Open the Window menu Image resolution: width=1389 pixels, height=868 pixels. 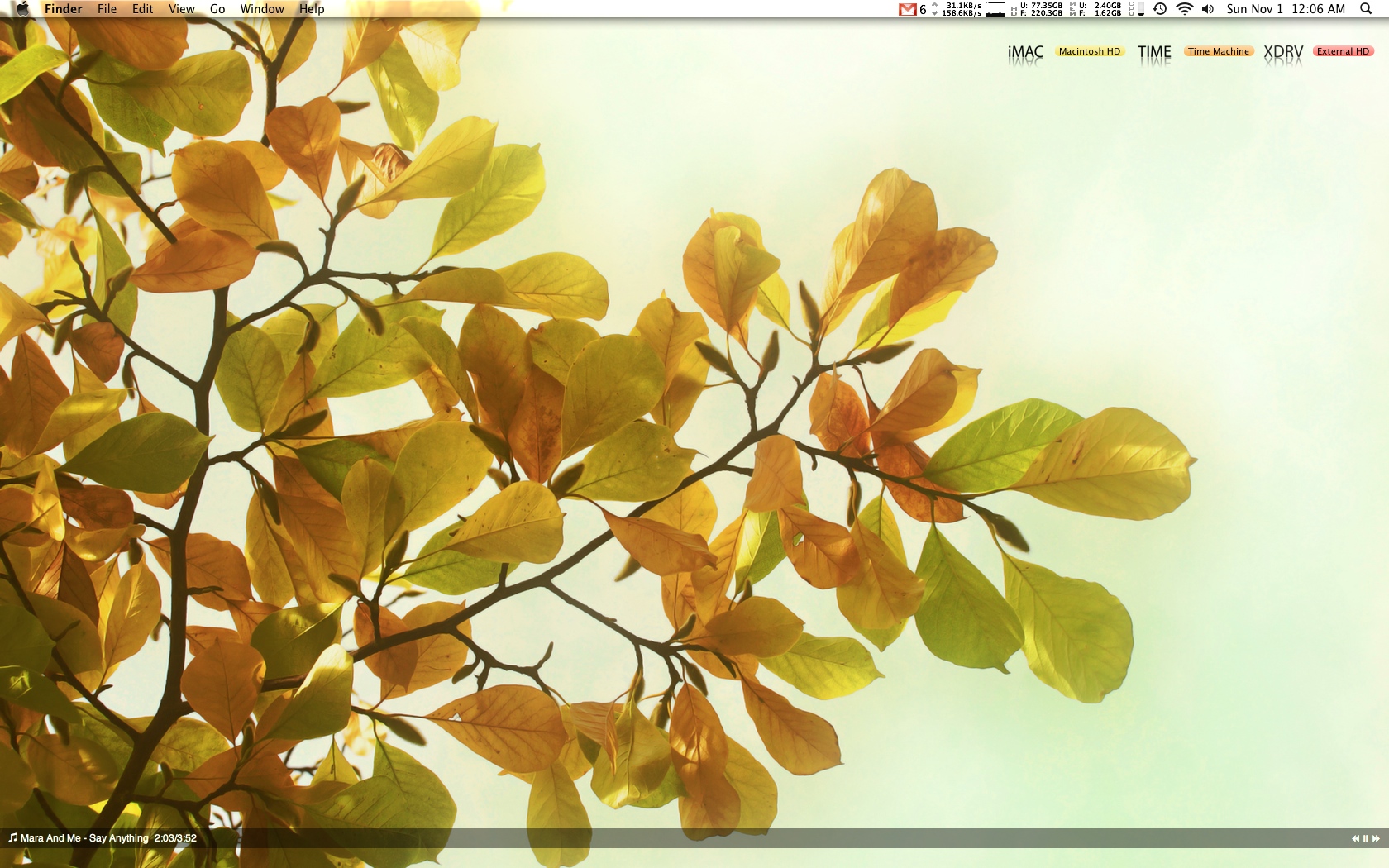point(262,9)
